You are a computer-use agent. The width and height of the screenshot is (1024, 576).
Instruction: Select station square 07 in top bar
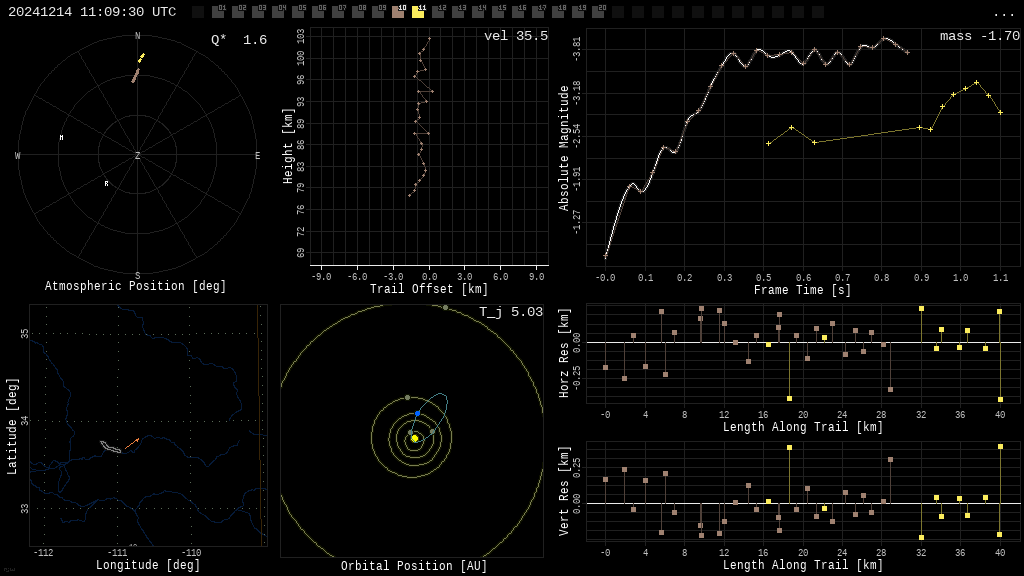338,12
